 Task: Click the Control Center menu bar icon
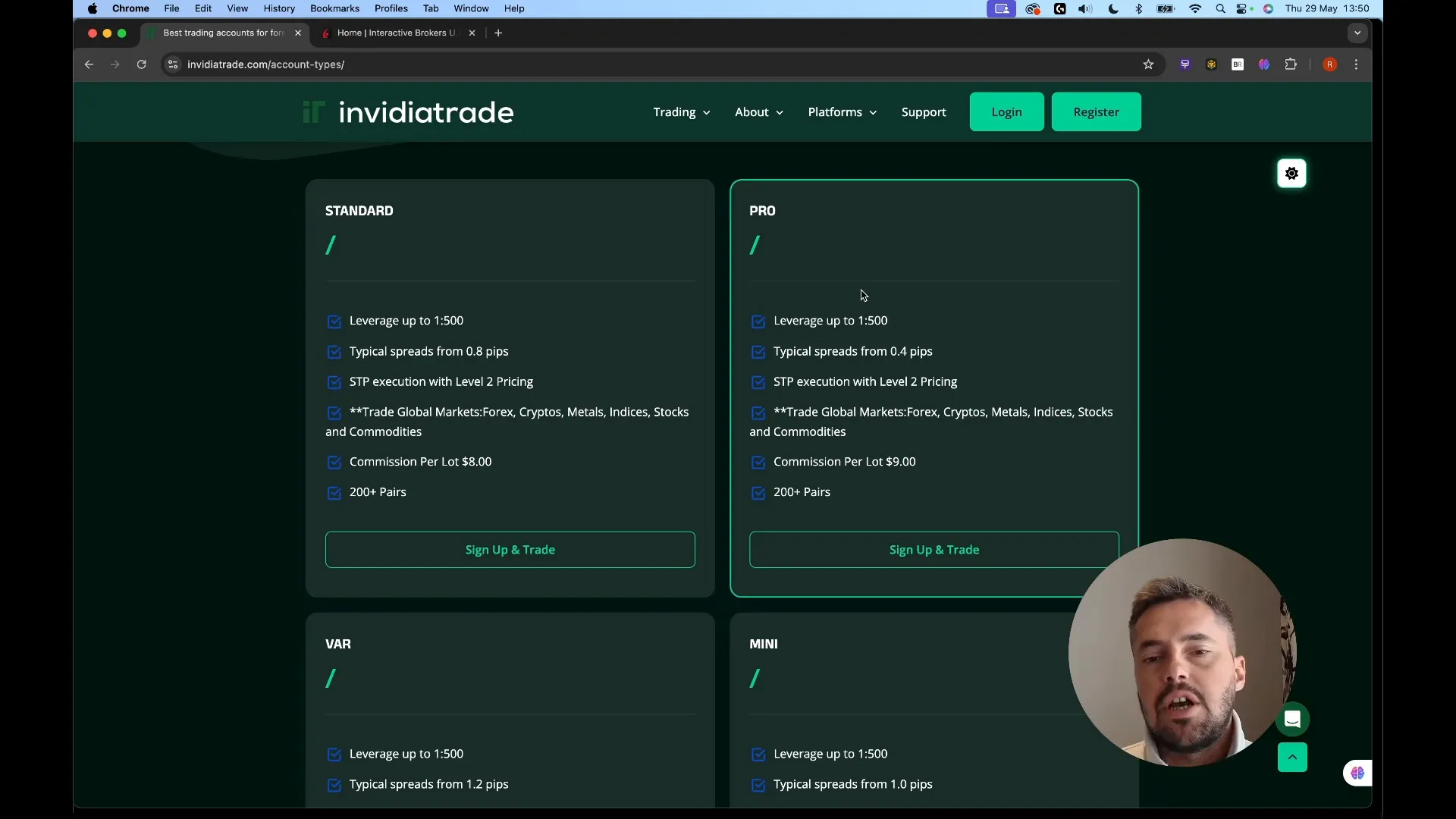coord(1242,8)
